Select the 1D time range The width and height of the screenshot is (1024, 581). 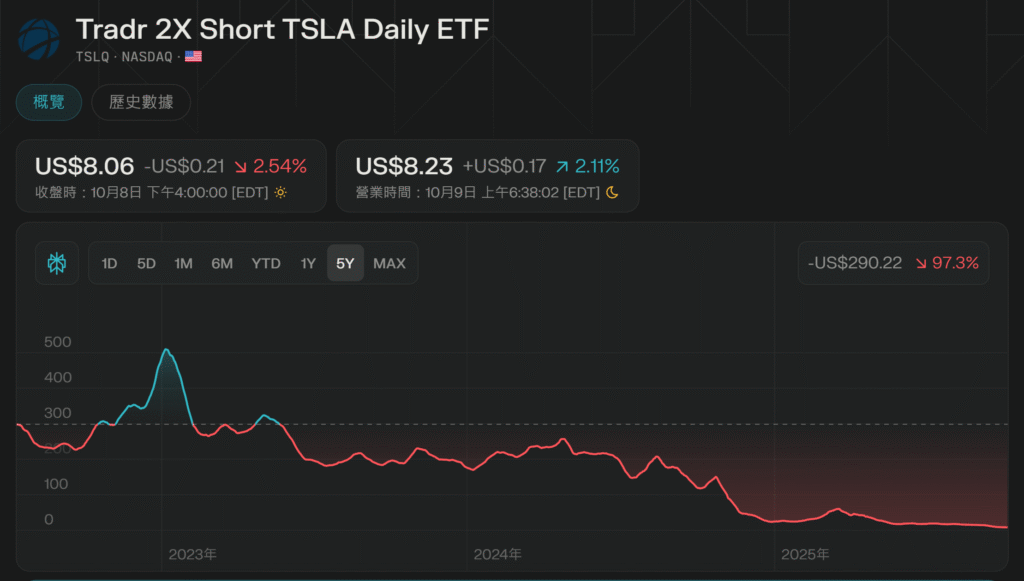pos(110,263)
